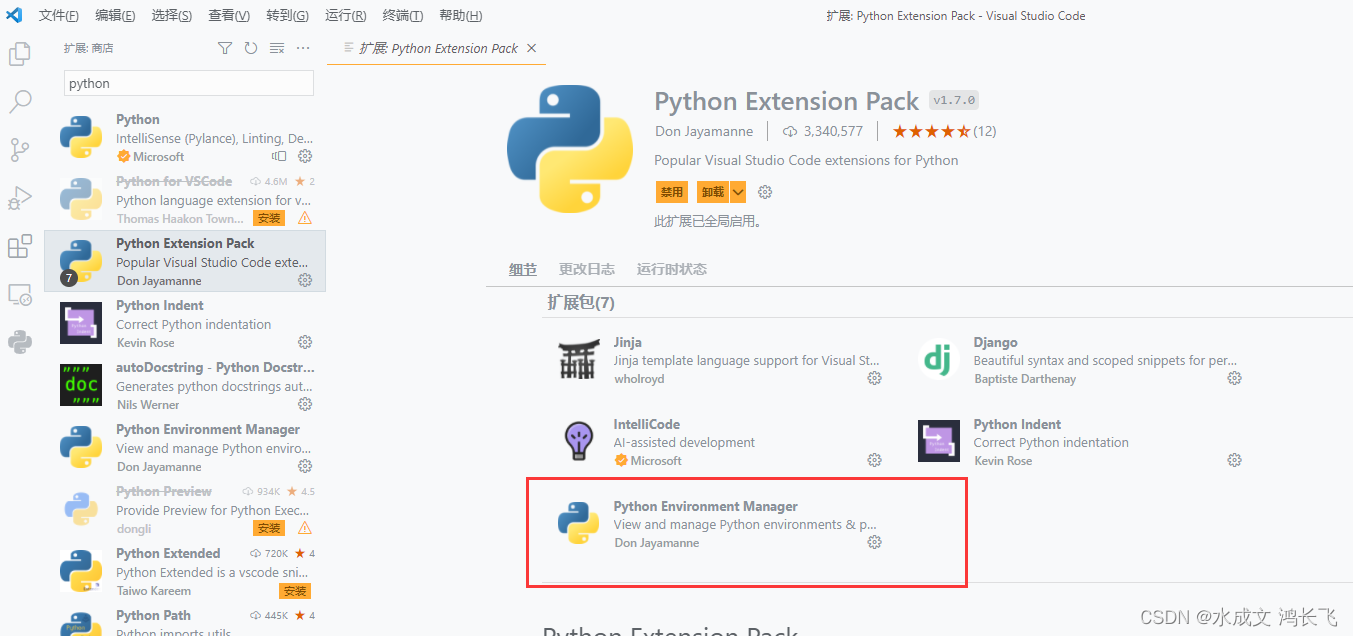Clear extension search results icon
The width and height of the screenshot is (1353, 636).
click(x=277, y=48)
